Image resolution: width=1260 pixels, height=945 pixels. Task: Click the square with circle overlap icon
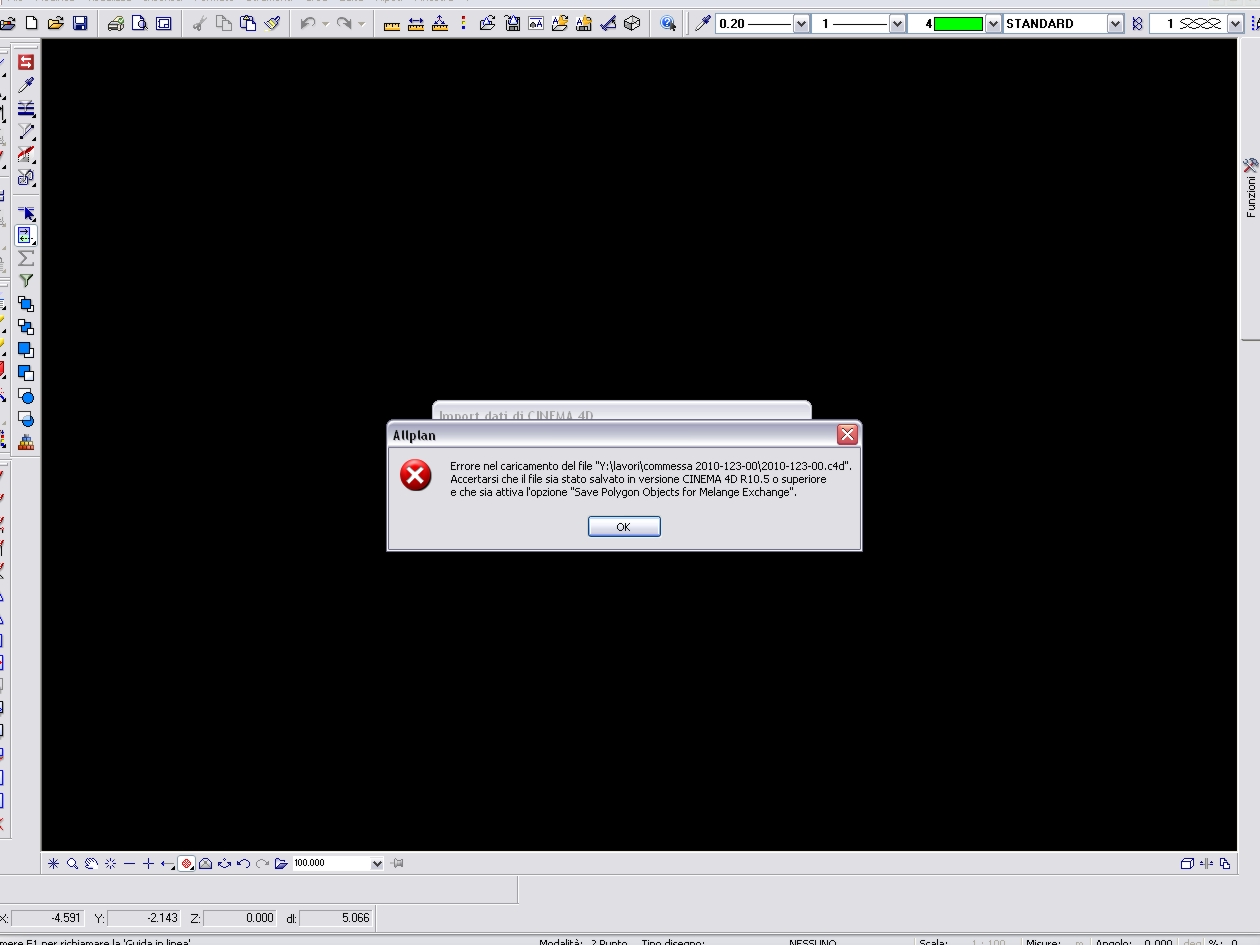click(26, 396)
